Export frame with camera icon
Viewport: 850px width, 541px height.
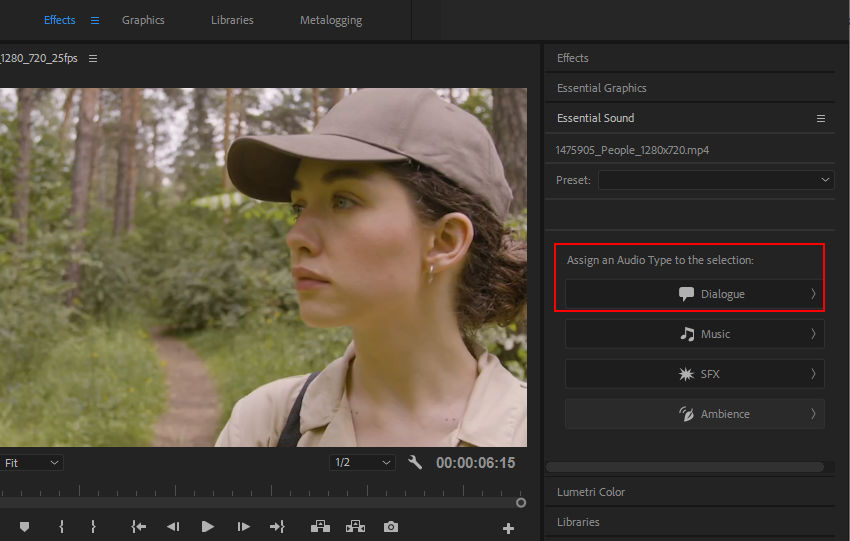coord(391,526)
